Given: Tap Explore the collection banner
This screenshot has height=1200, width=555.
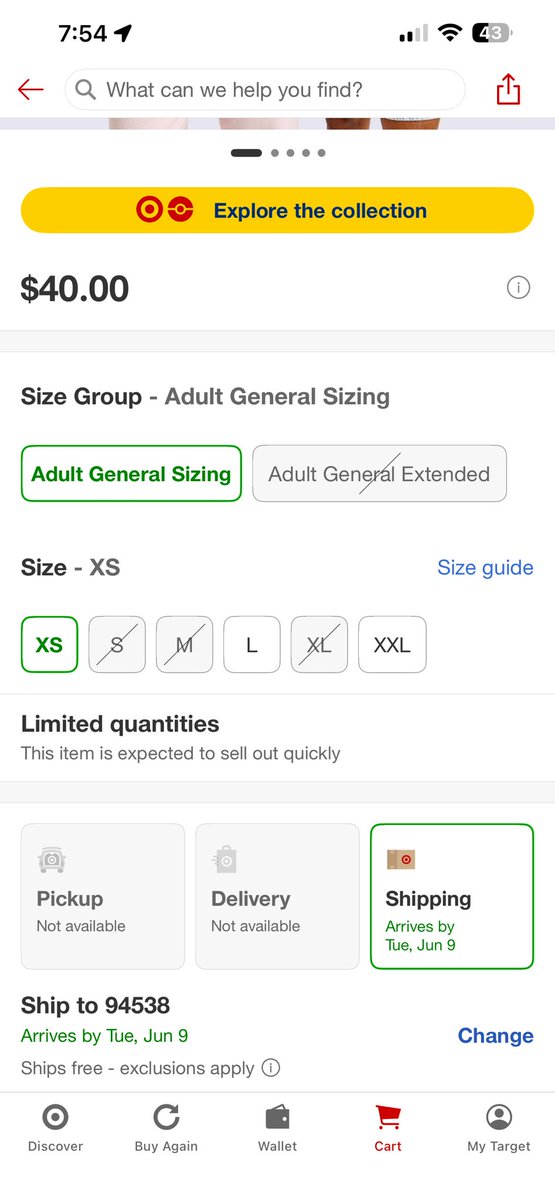Looking at the screenshot, I should click(x=277, y=210).
